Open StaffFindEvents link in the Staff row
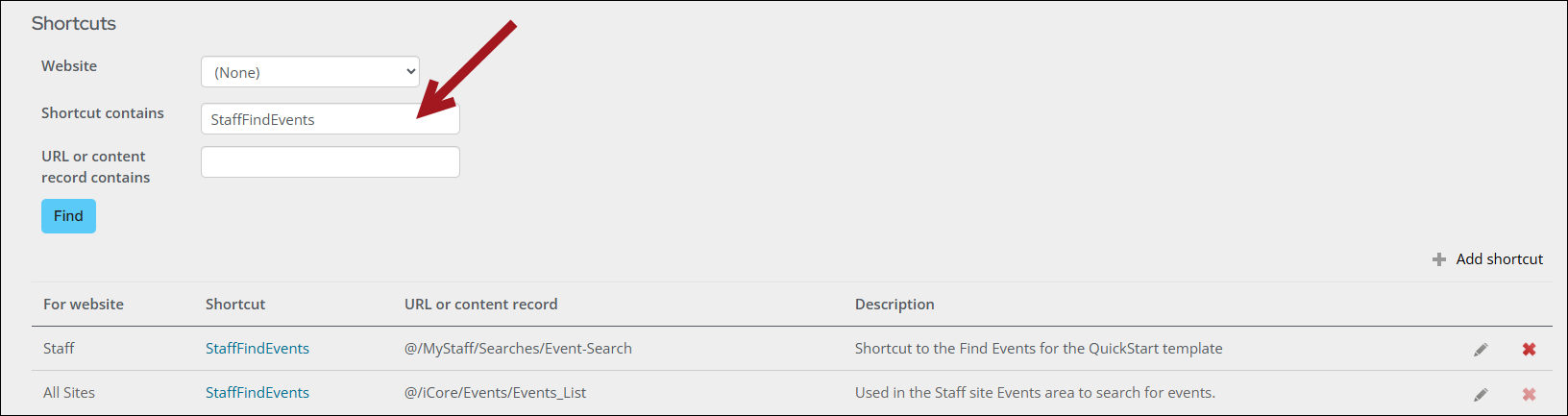Screen dimensions: 1568x416 (257, 349)
